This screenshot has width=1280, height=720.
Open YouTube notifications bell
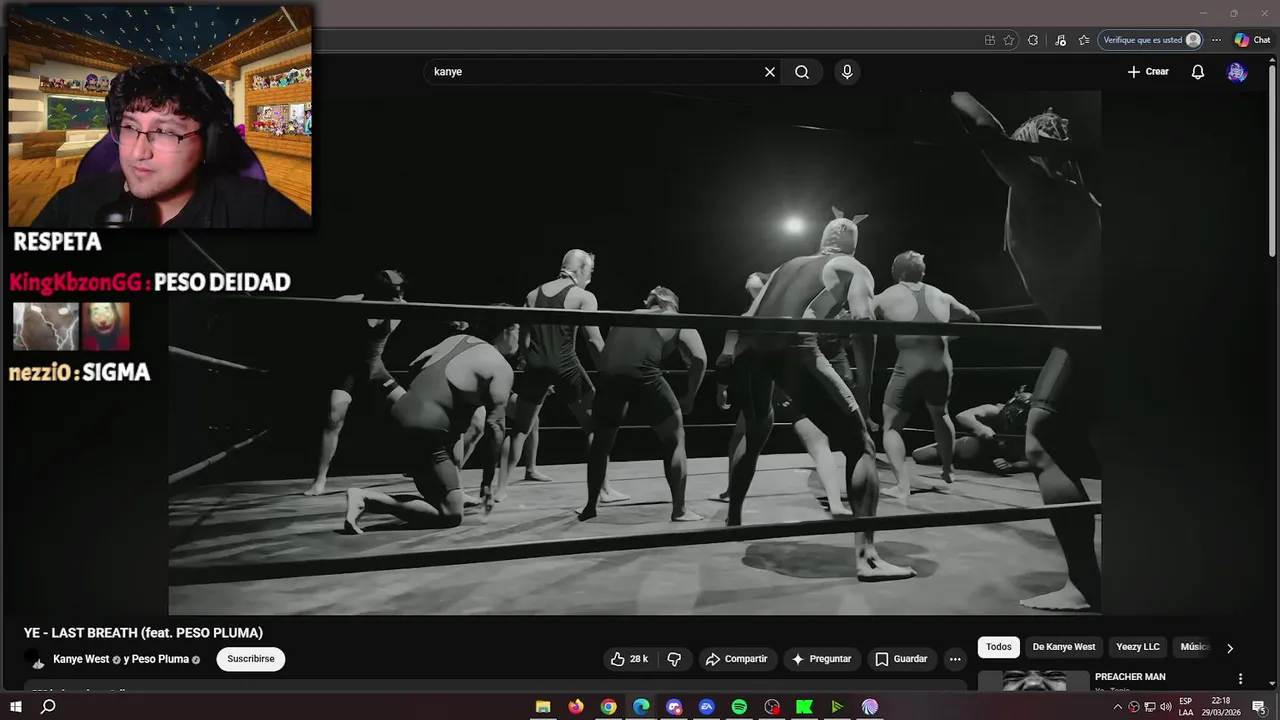click(x=1198, y=72)
